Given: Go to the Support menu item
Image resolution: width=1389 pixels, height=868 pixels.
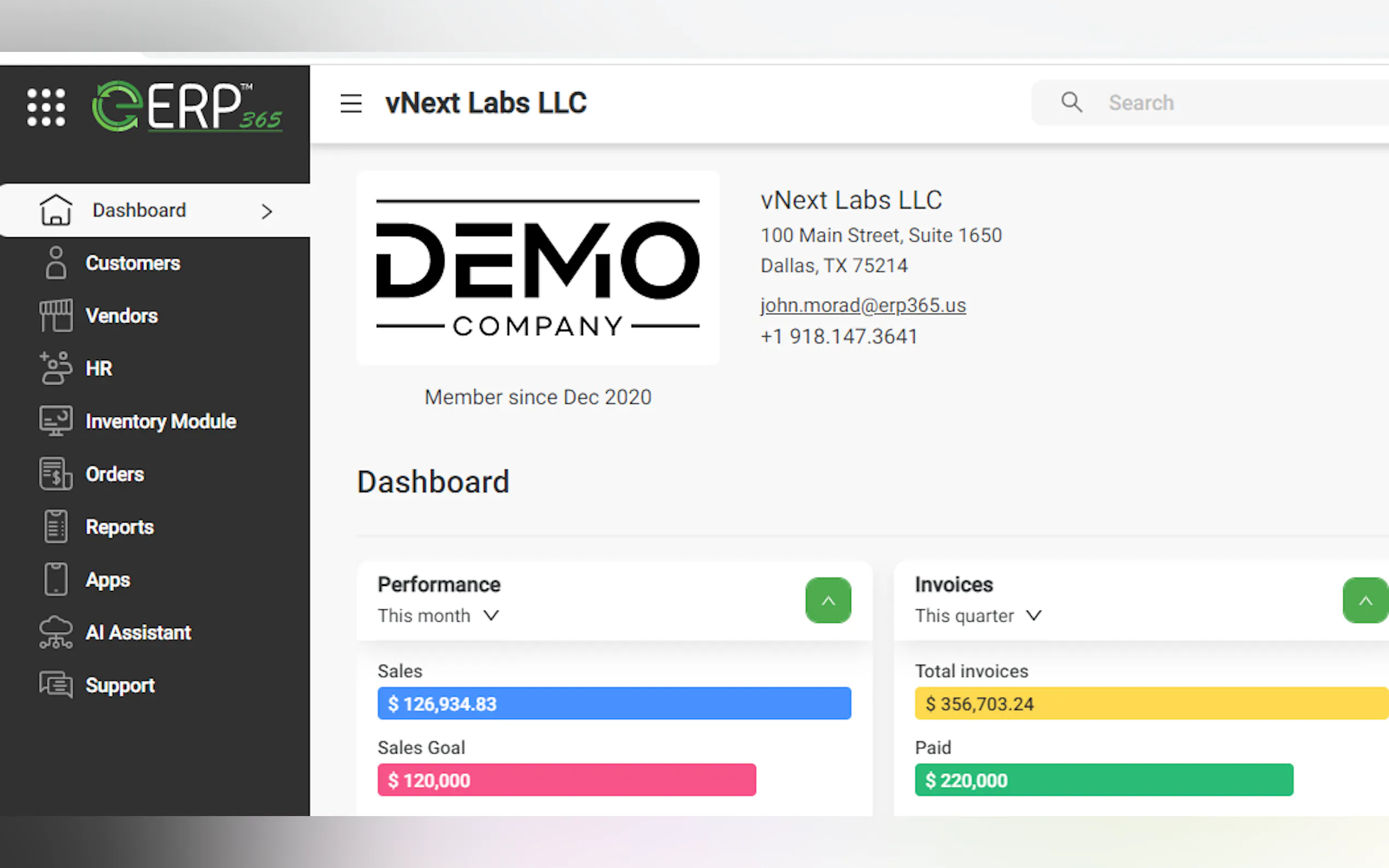Looking at the screenshot, I should coord(119,685).
